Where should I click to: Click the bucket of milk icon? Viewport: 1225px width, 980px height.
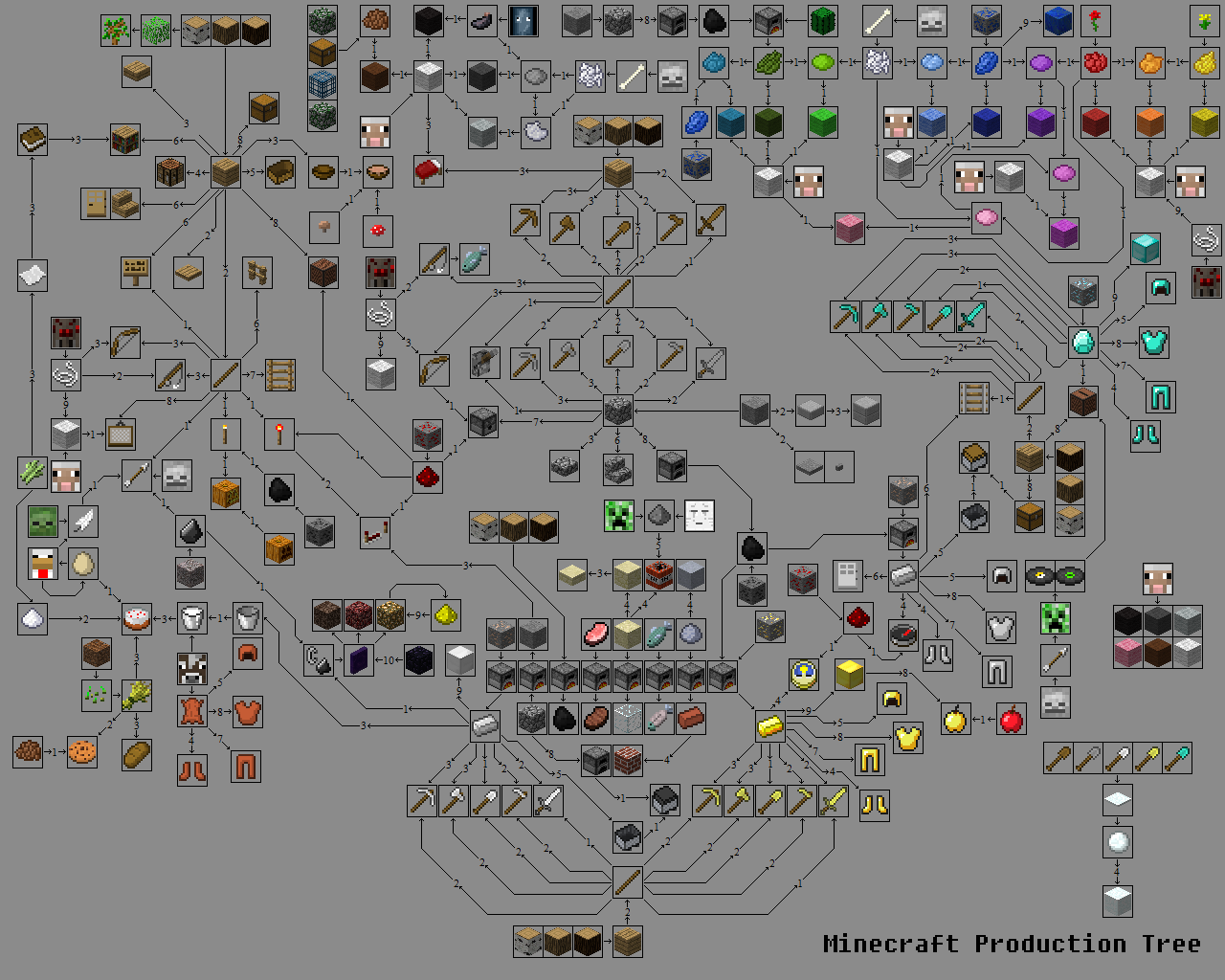[x=190, y=617]
